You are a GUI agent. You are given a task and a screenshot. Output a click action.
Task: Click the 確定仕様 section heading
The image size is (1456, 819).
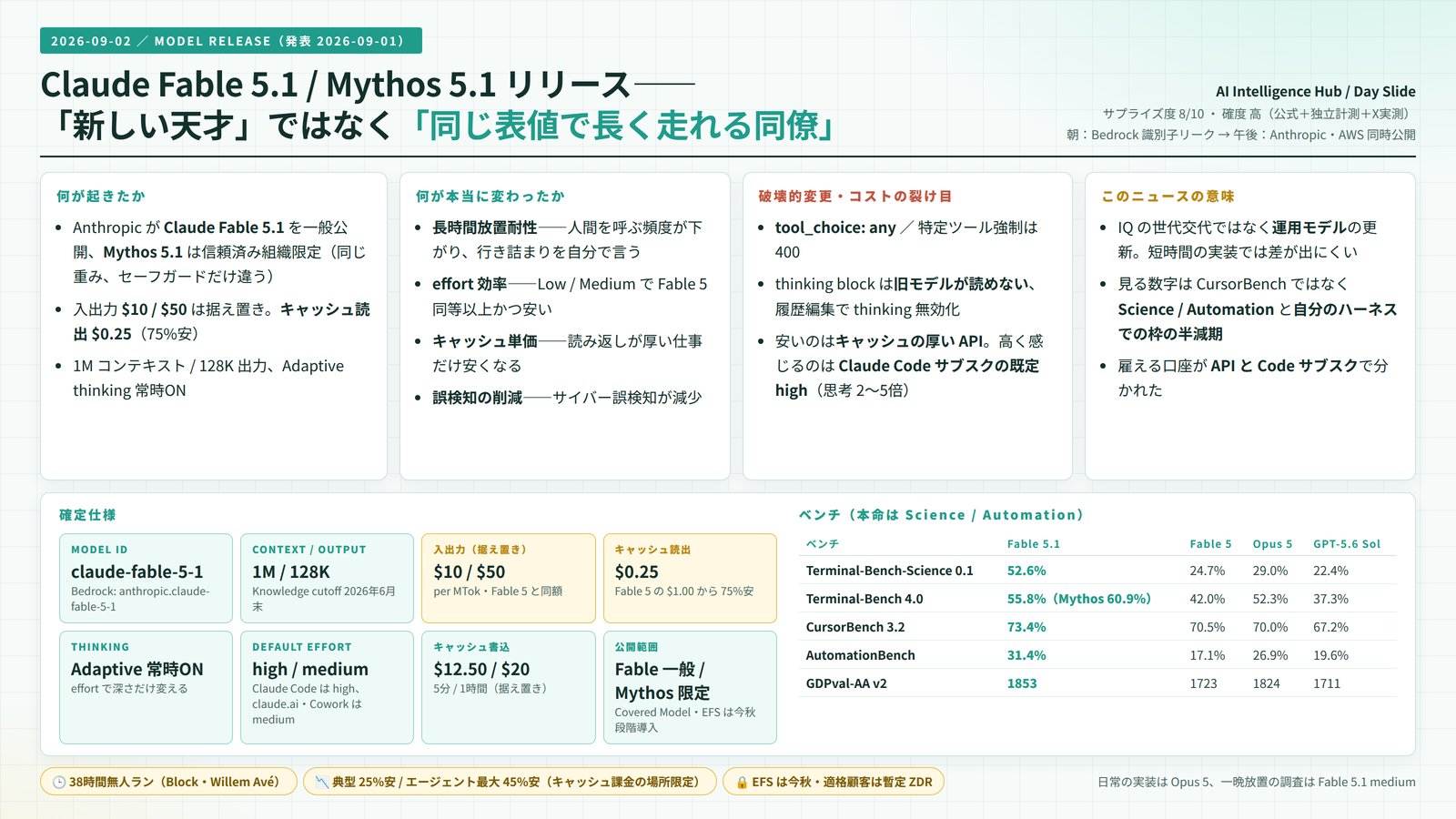[87, 515]
